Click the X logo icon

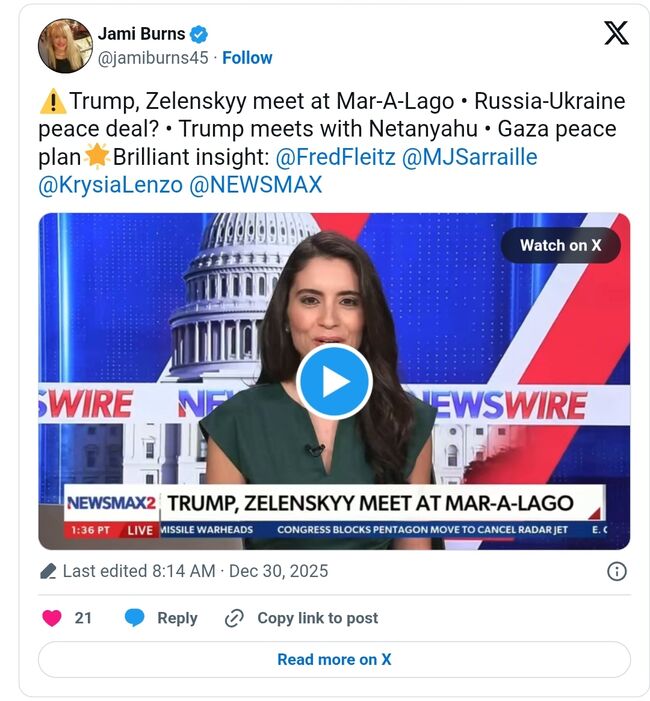(x=616, y=33)
